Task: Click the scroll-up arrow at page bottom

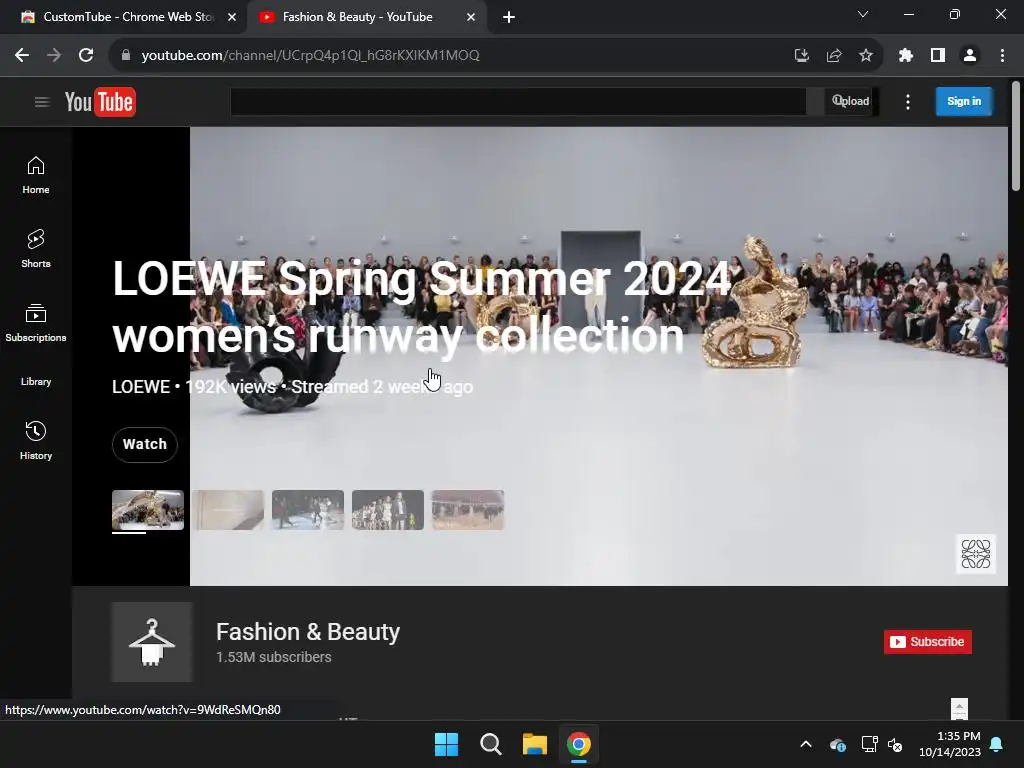Action: pyautogui.click(x=959, y=708)
